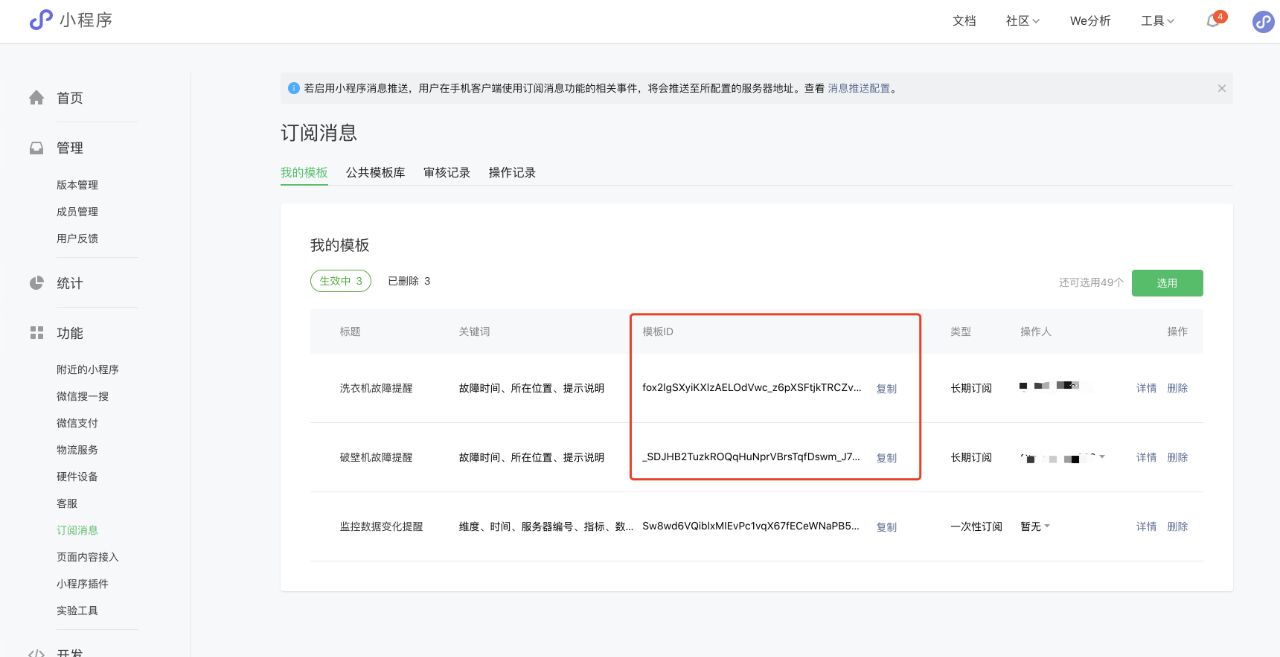Click the 关键词 column header
The width and height of the screenshot is (1280, 657).
click(x=475, y=332)
